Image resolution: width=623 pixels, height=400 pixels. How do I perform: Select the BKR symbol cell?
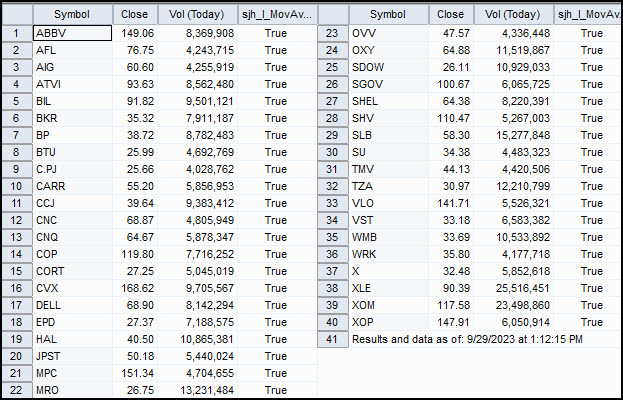coord(73,118)
